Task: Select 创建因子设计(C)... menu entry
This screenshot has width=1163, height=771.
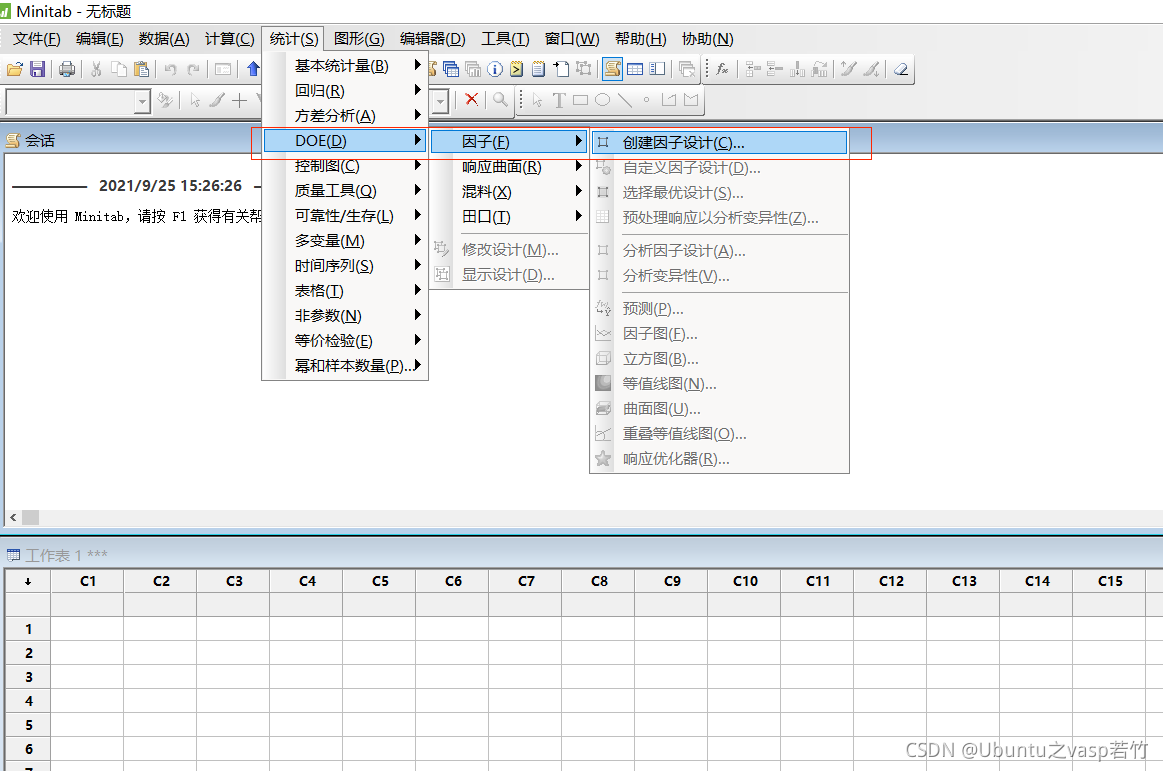Action: tap(719, 142)
